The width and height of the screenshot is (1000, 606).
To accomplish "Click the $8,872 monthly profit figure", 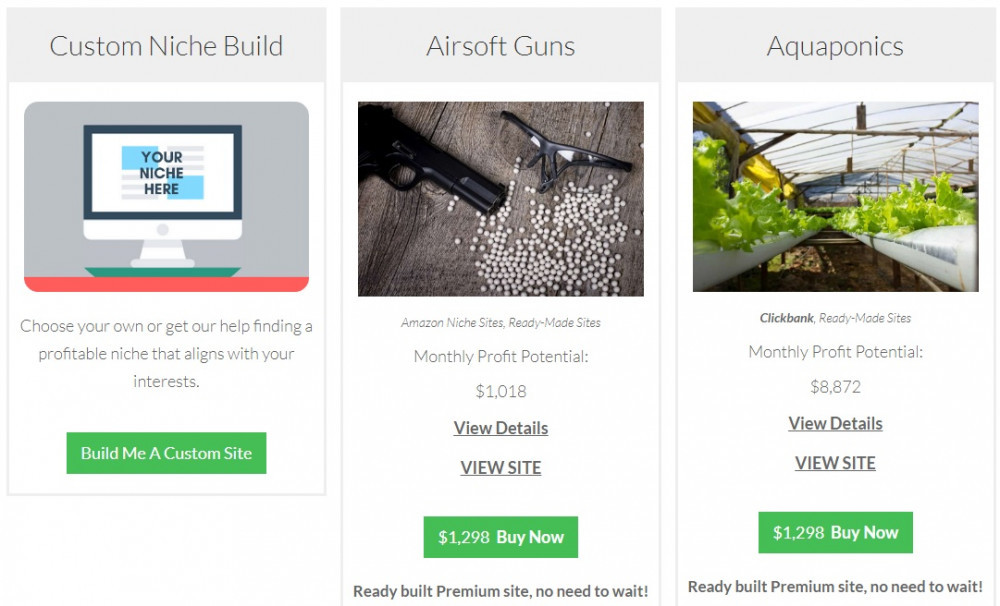I will tap(835, 387).
